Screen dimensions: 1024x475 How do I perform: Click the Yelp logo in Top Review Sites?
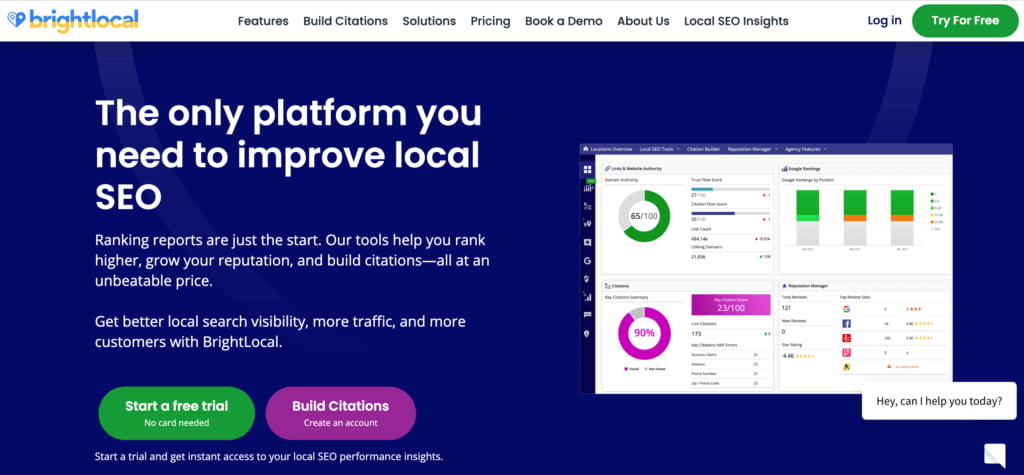pyautogui.click(x=846, y=338)
